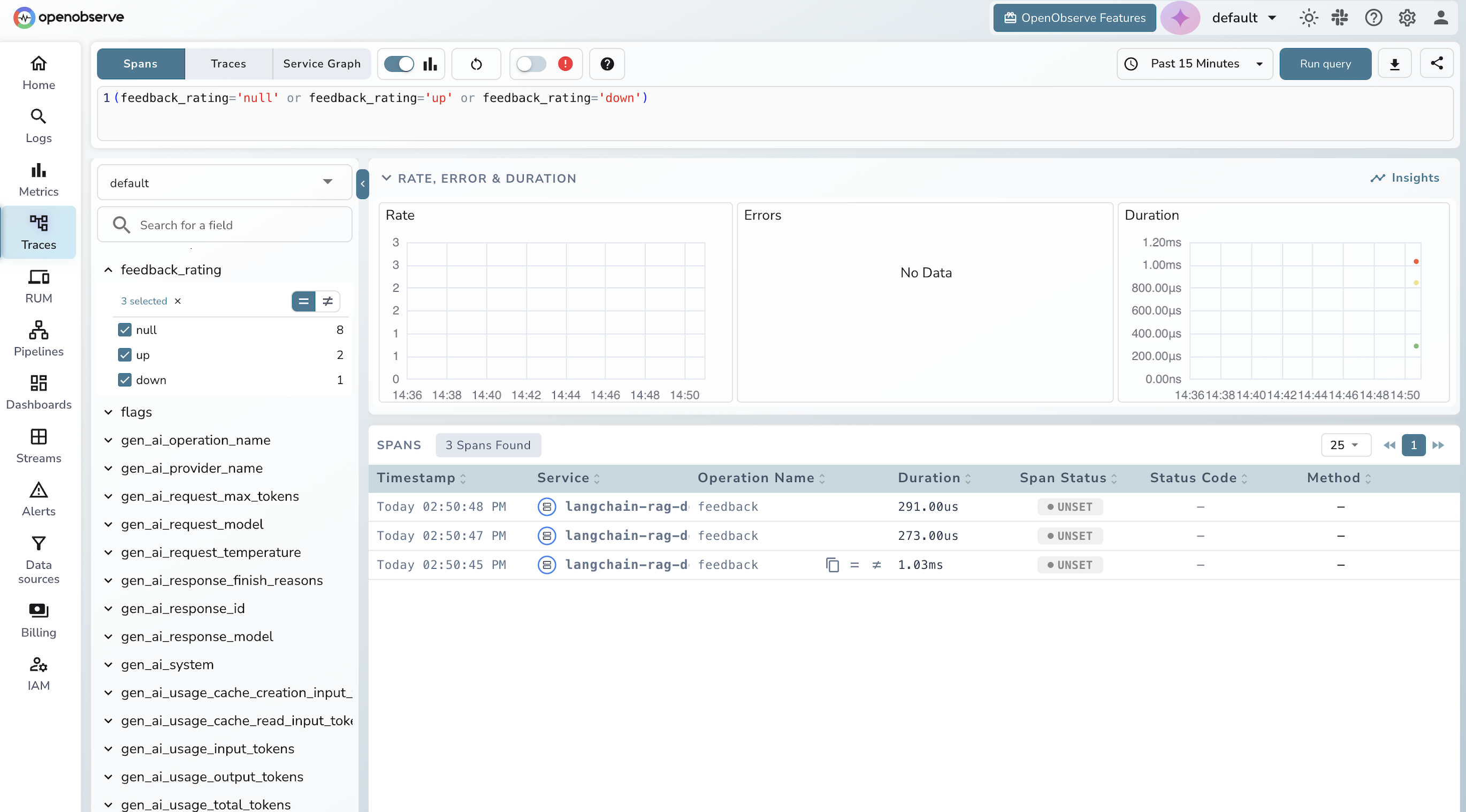This screenshot has width=1466, height=812.
Task: Switch to the Traces tab
Action: tap(228, 64)
